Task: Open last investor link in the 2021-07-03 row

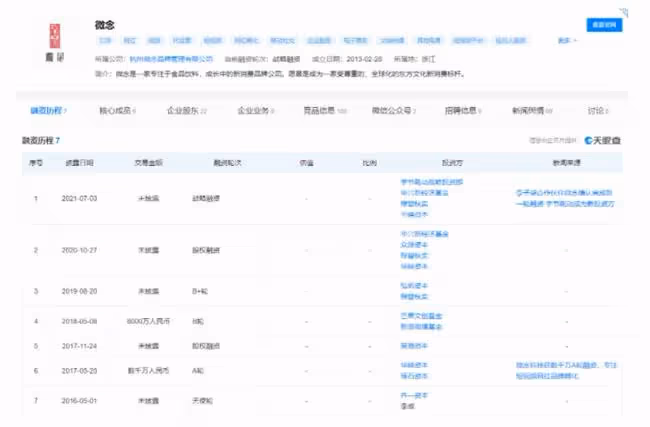Action: (414, 214)
